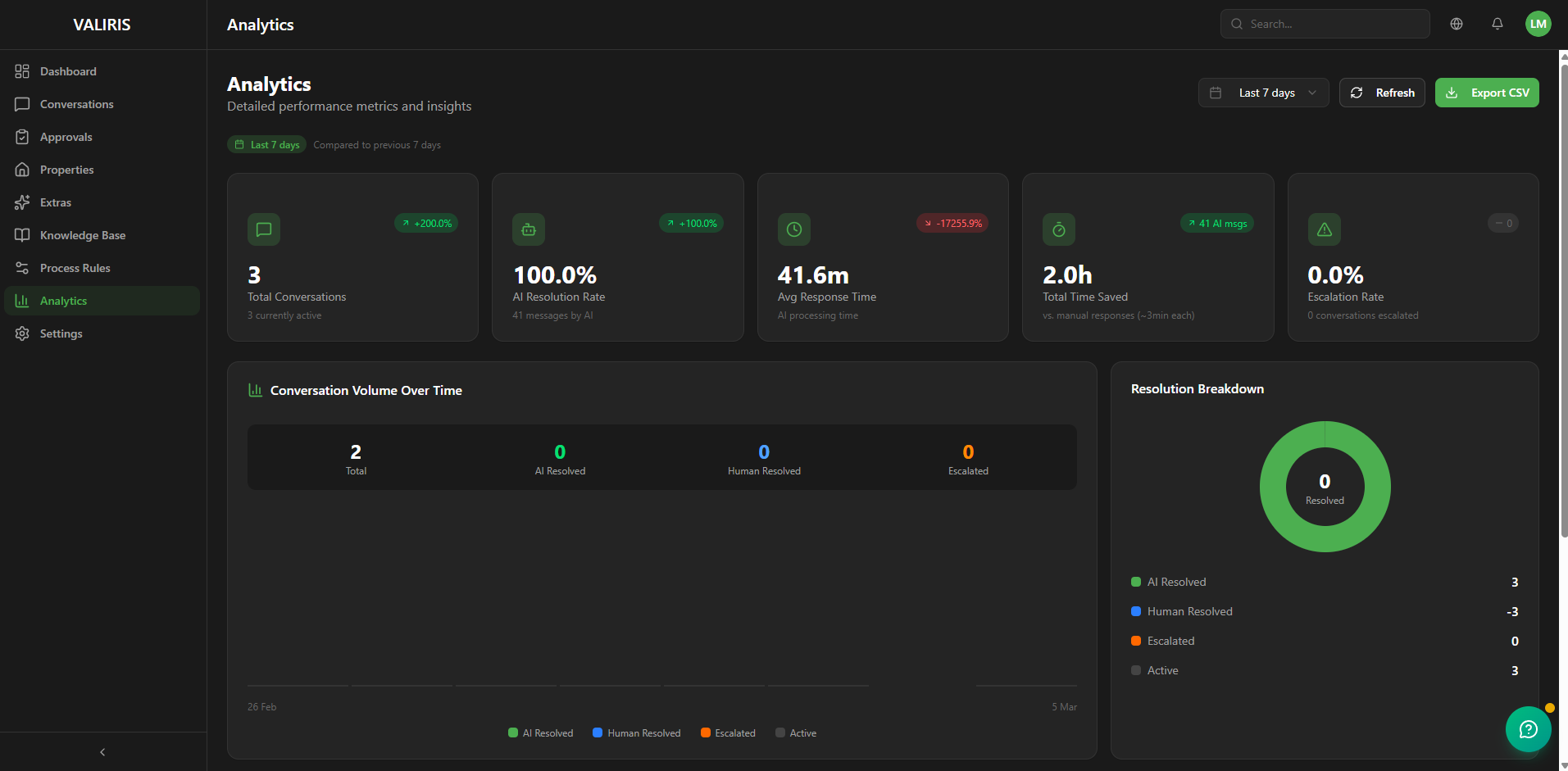Click the green chat support bubble
Screen dimensions: 1568x771
pos(1528,728)
